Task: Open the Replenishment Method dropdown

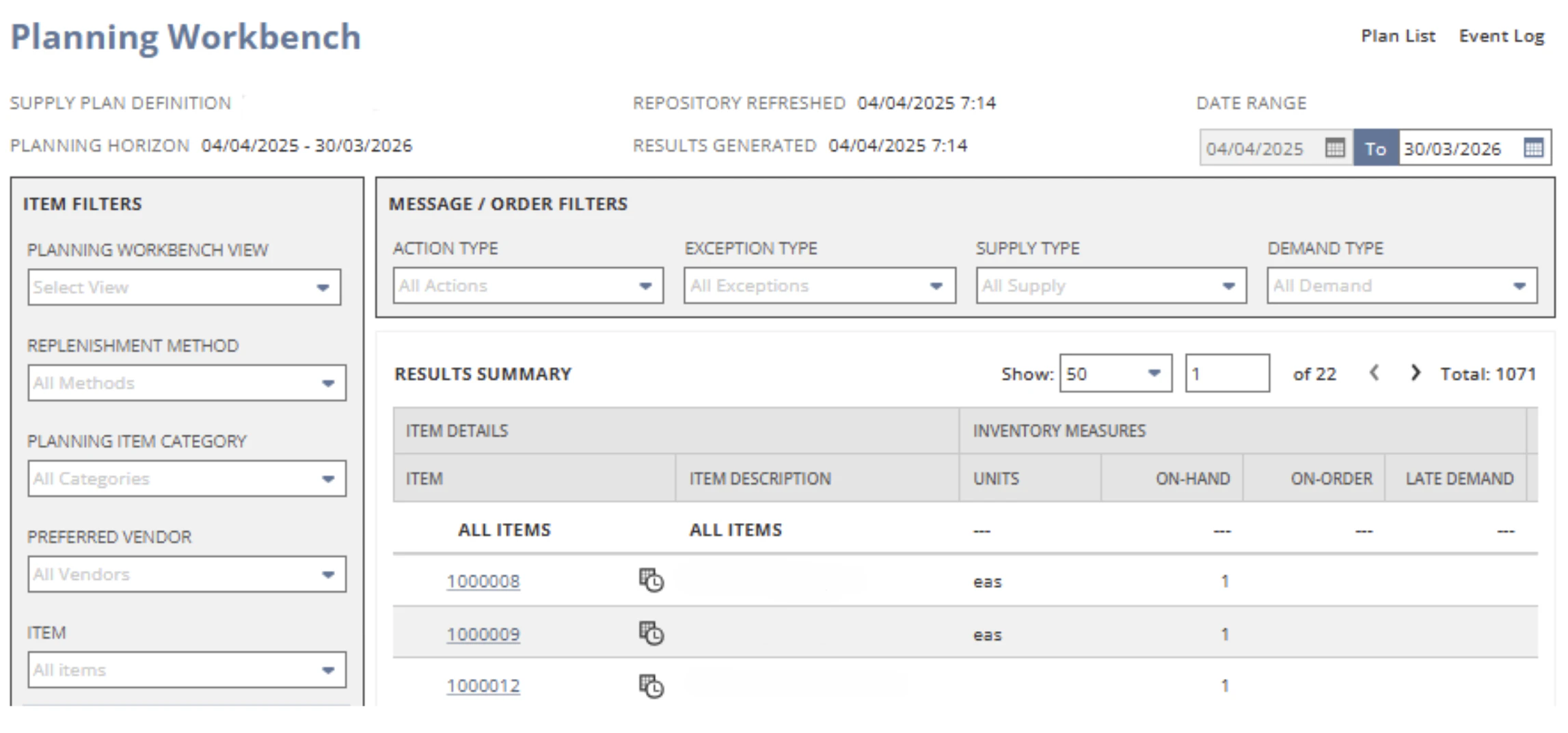Action: (x=187, y=383)
